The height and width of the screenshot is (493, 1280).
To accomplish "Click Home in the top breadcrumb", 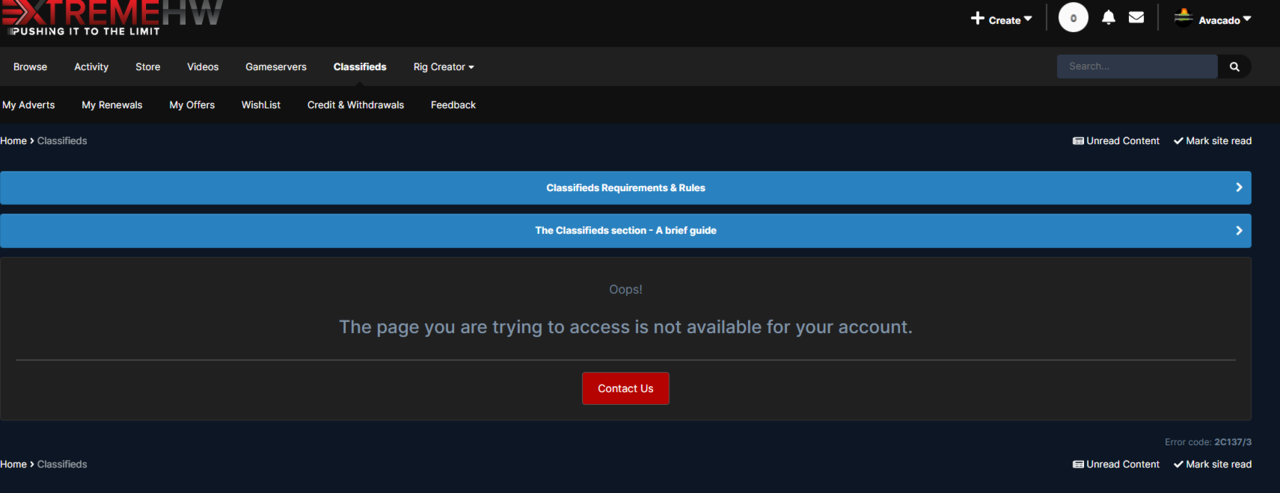I will pos(13,141).
